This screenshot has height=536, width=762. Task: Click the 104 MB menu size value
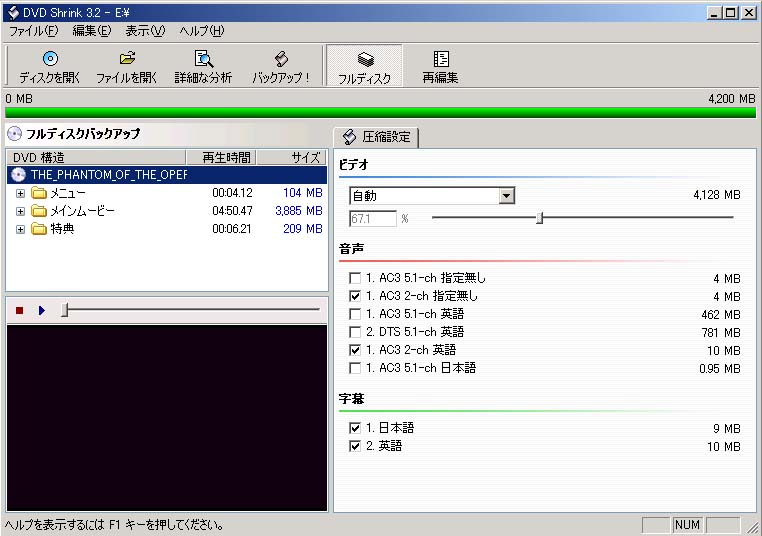click(x=303, y=193)
